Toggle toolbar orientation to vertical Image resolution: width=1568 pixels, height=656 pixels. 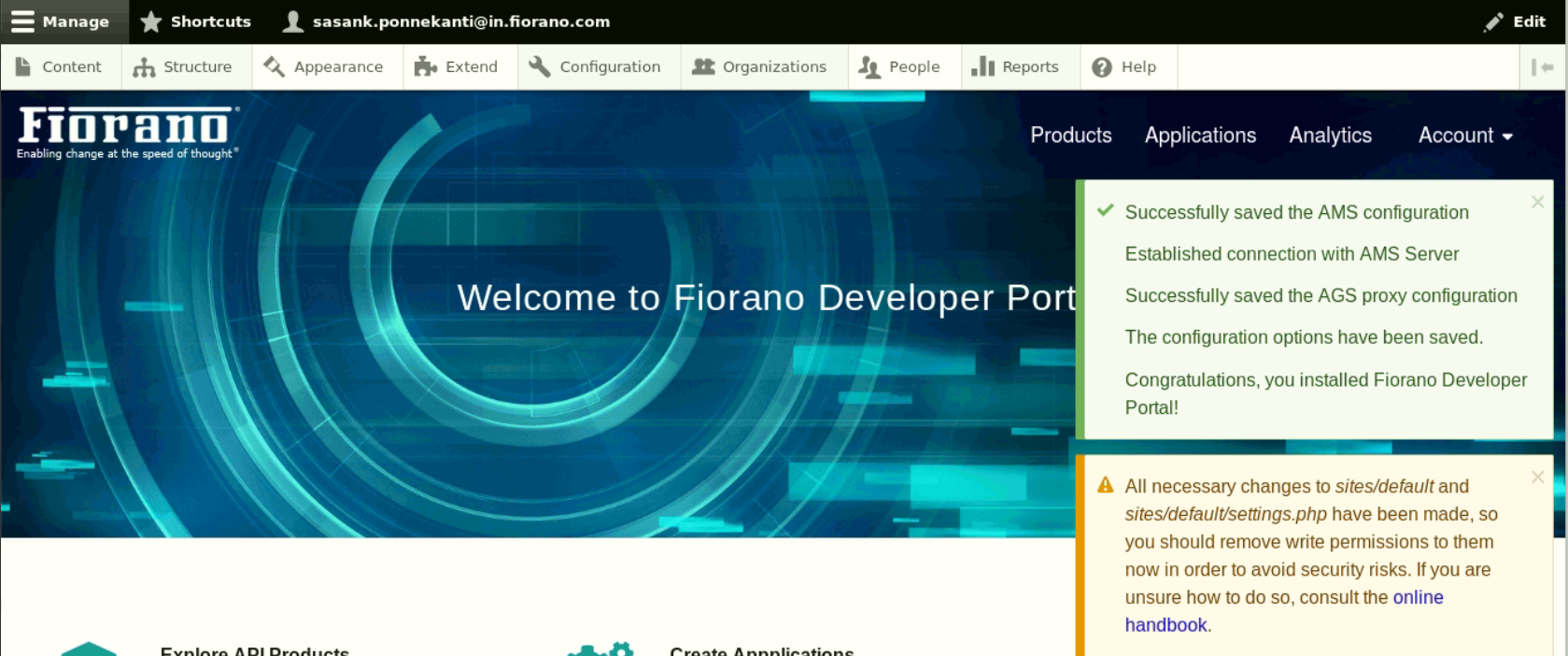(x=1542, y=67)
